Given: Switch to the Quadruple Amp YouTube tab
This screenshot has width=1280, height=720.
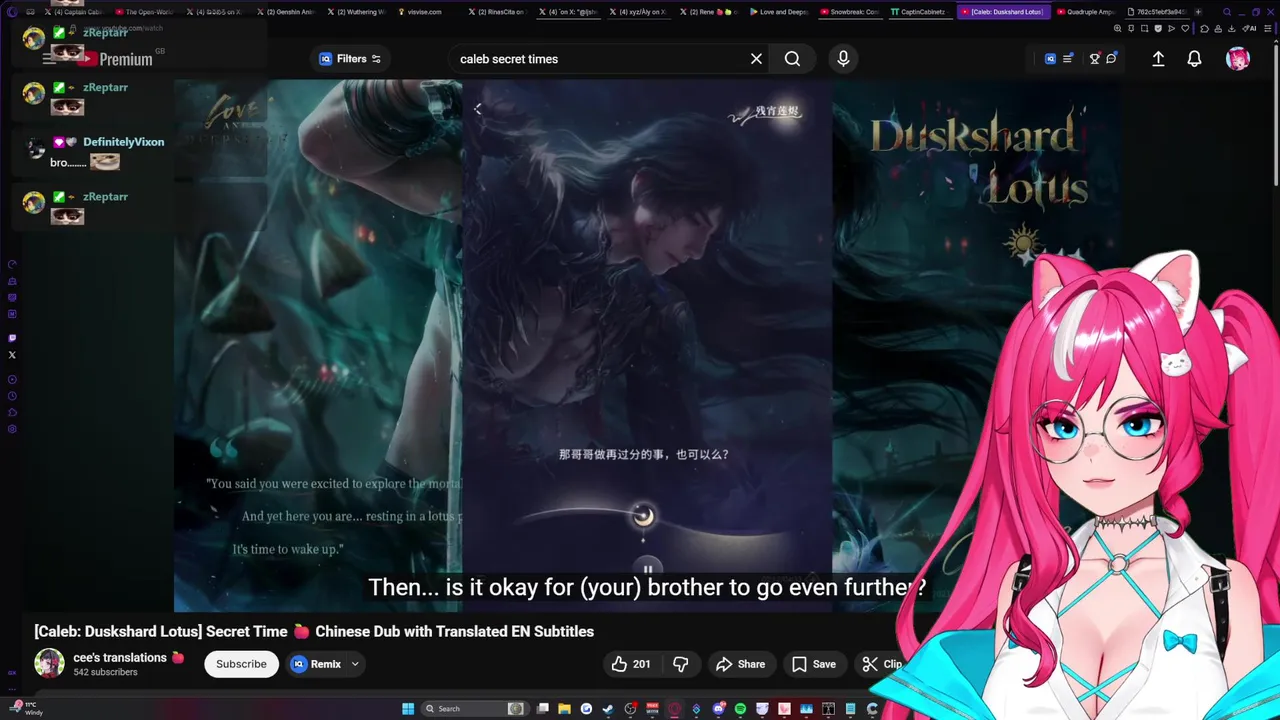Looking at the screenshot, I should (x=1085, y=12).
